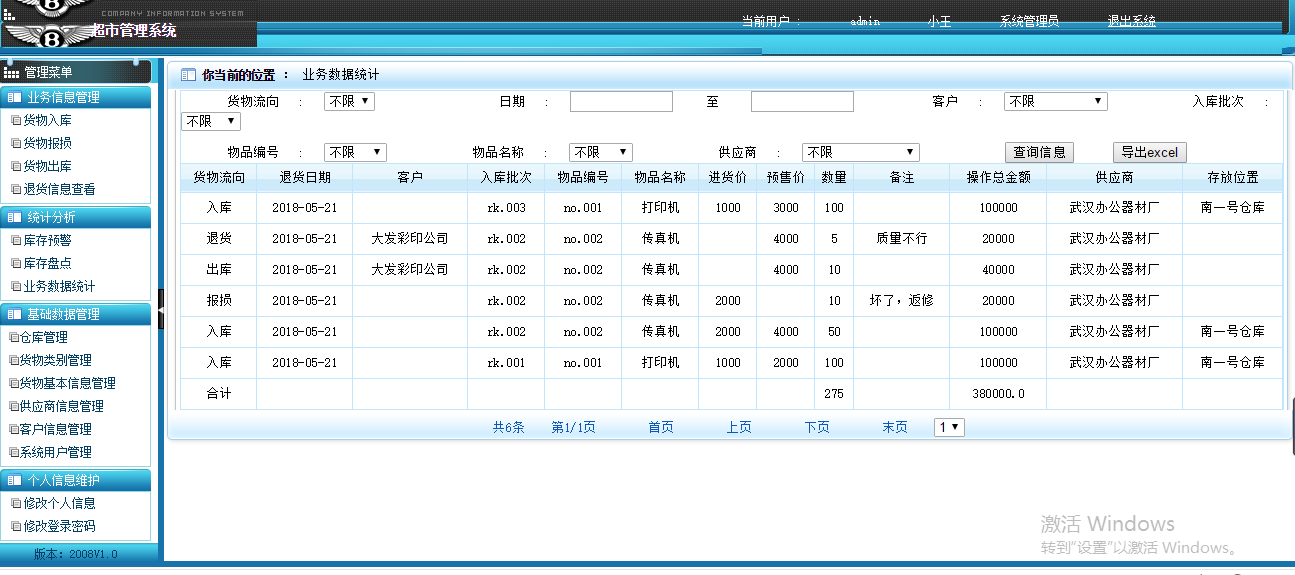Click the icon beside 货物入库 menu item

15,120
